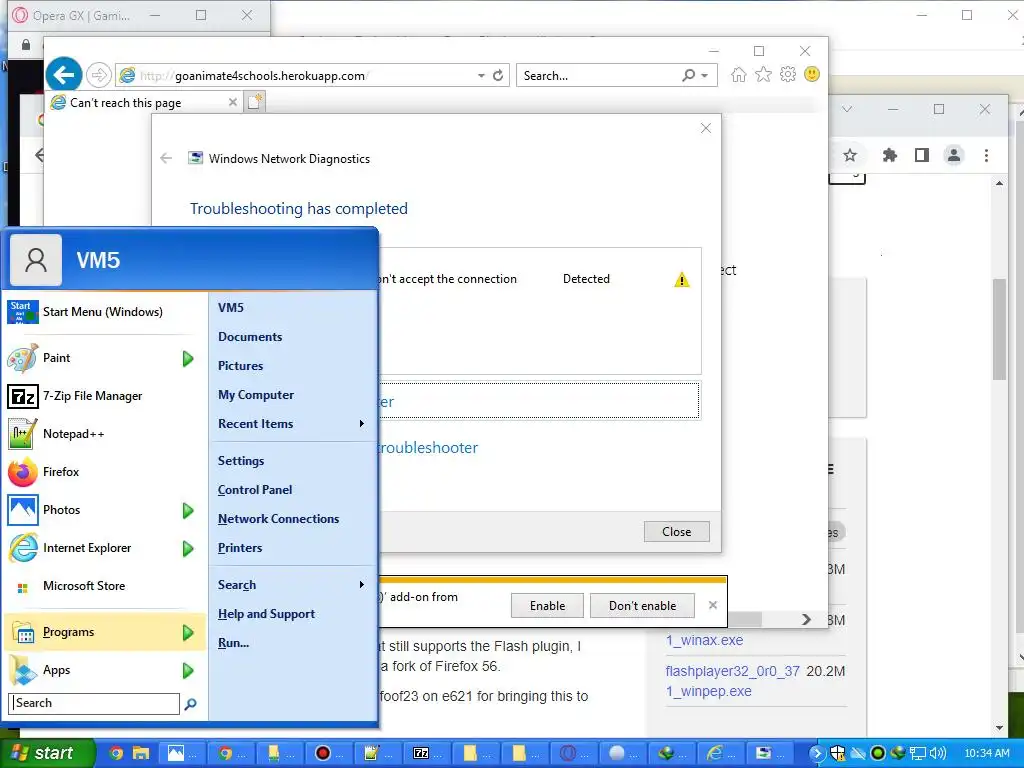Click the start menu search magnifier icon
The height and width of the screenshot is (768, 1024).
pos(190,704)
